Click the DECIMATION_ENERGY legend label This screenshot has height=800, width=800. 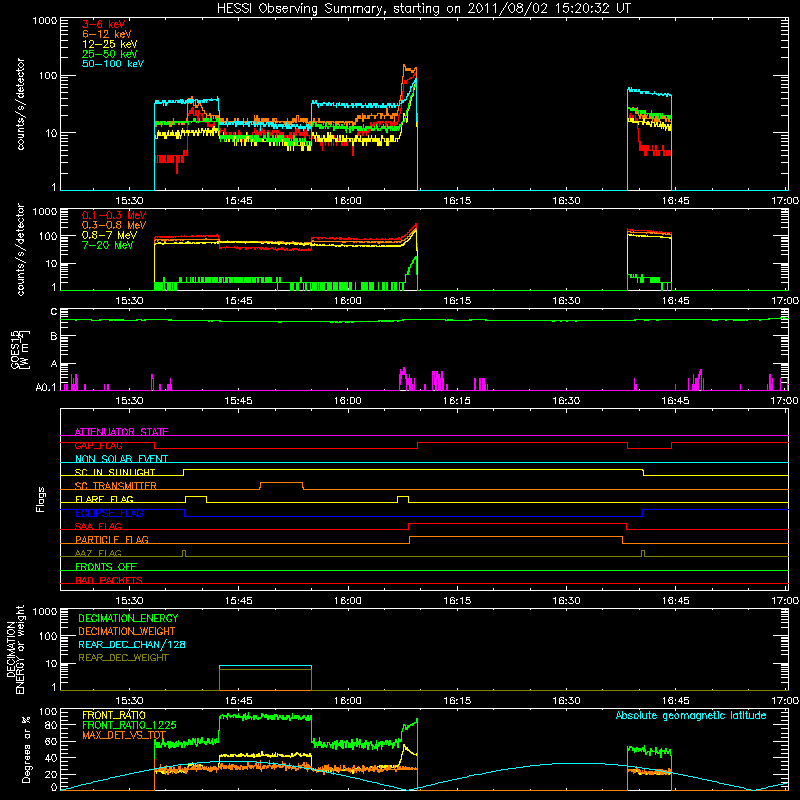128,618
